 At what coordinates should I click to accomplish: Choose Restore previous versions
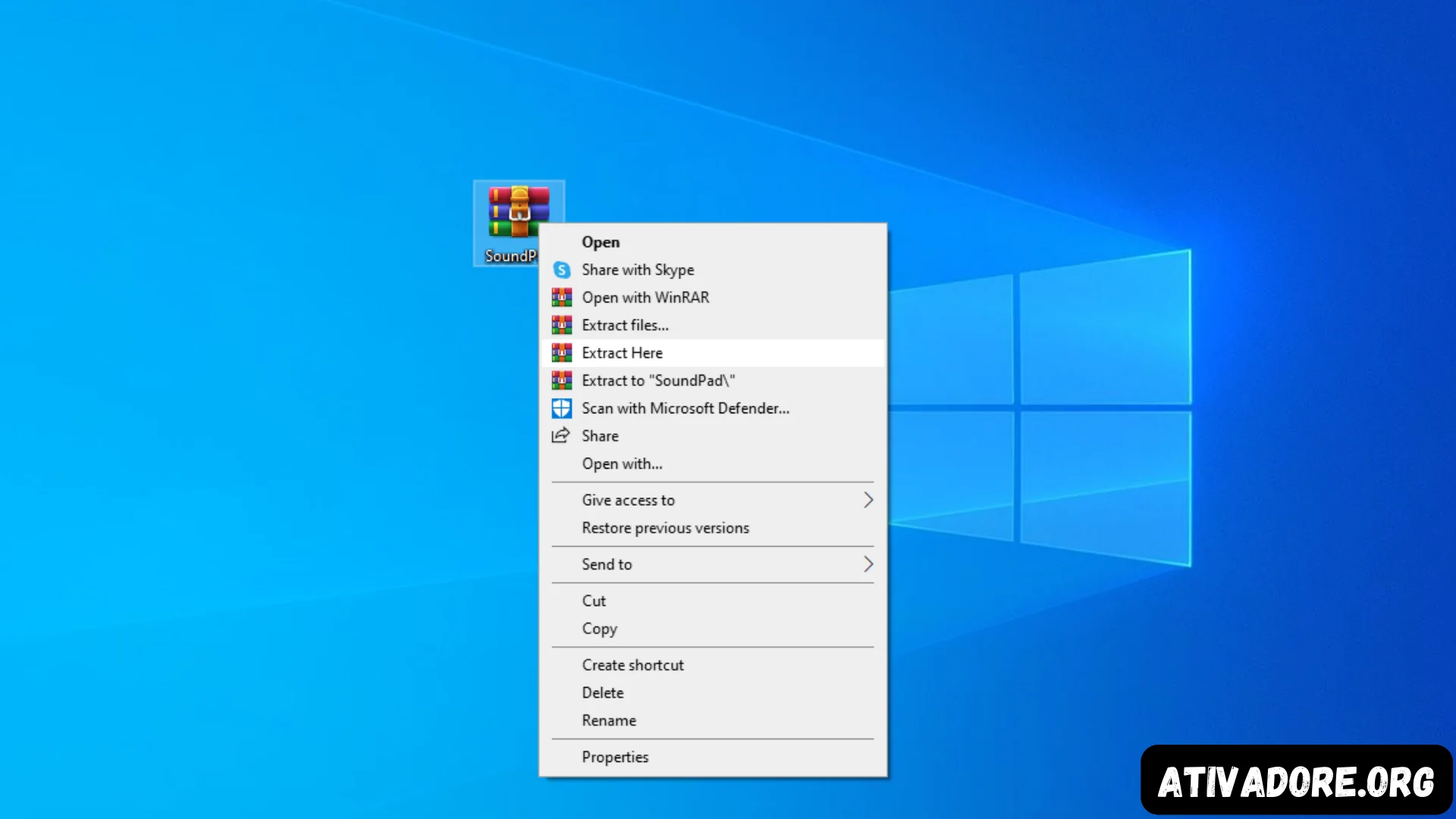(x=713, y=528)
